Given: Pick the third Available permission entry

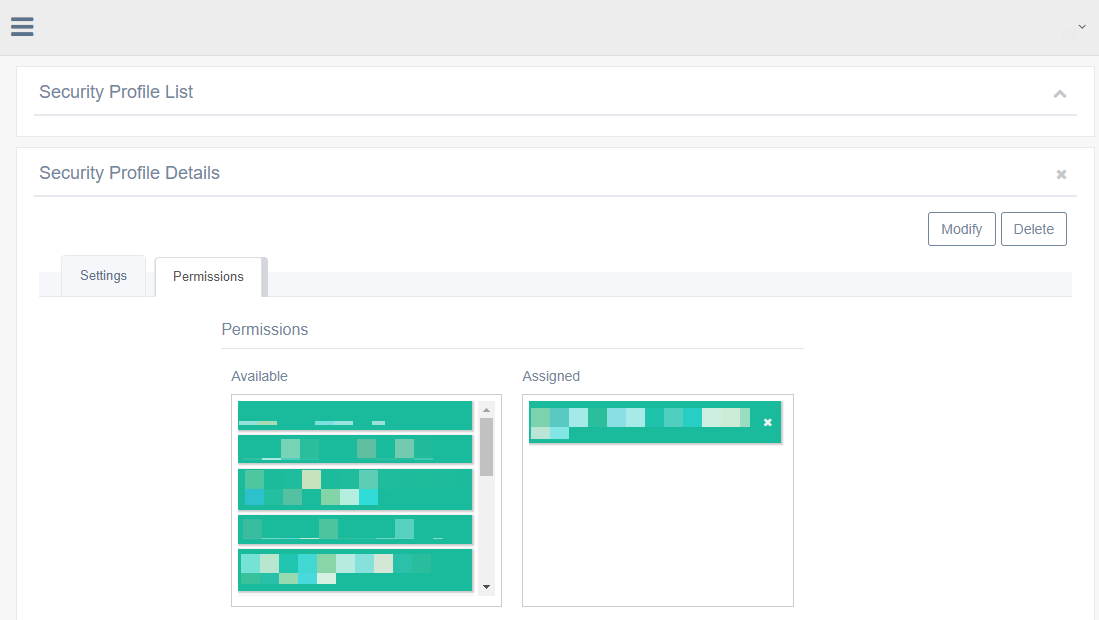Looking at the screenshot, I should [x=355, y=490].
